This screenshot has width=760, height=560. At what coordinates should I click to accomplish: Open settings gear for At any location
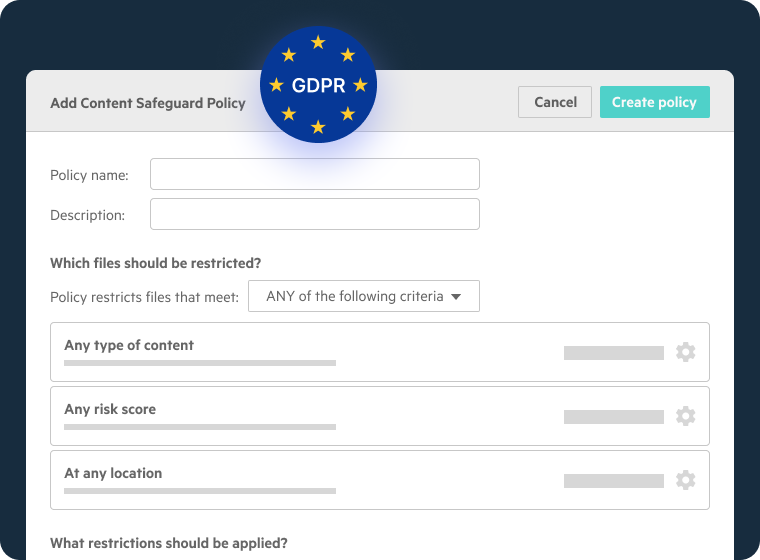click(685, 480)
